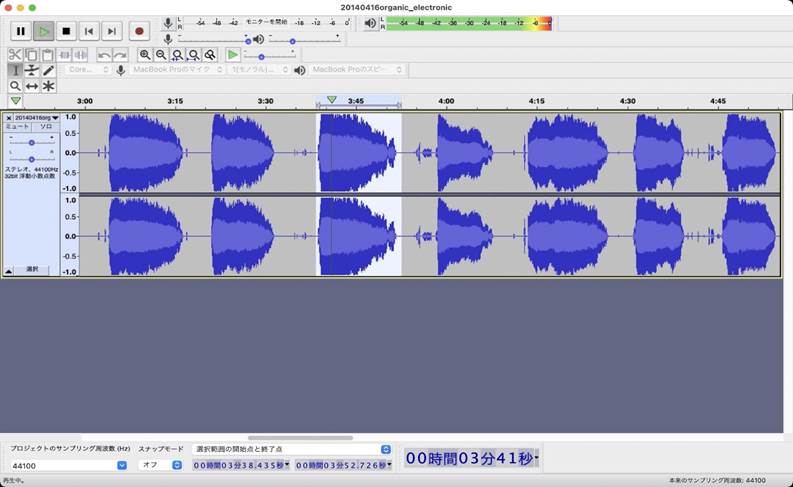Click the track 選択 (select) button
Viewport: 793px width, 487px height.
[x=32, y=270]
